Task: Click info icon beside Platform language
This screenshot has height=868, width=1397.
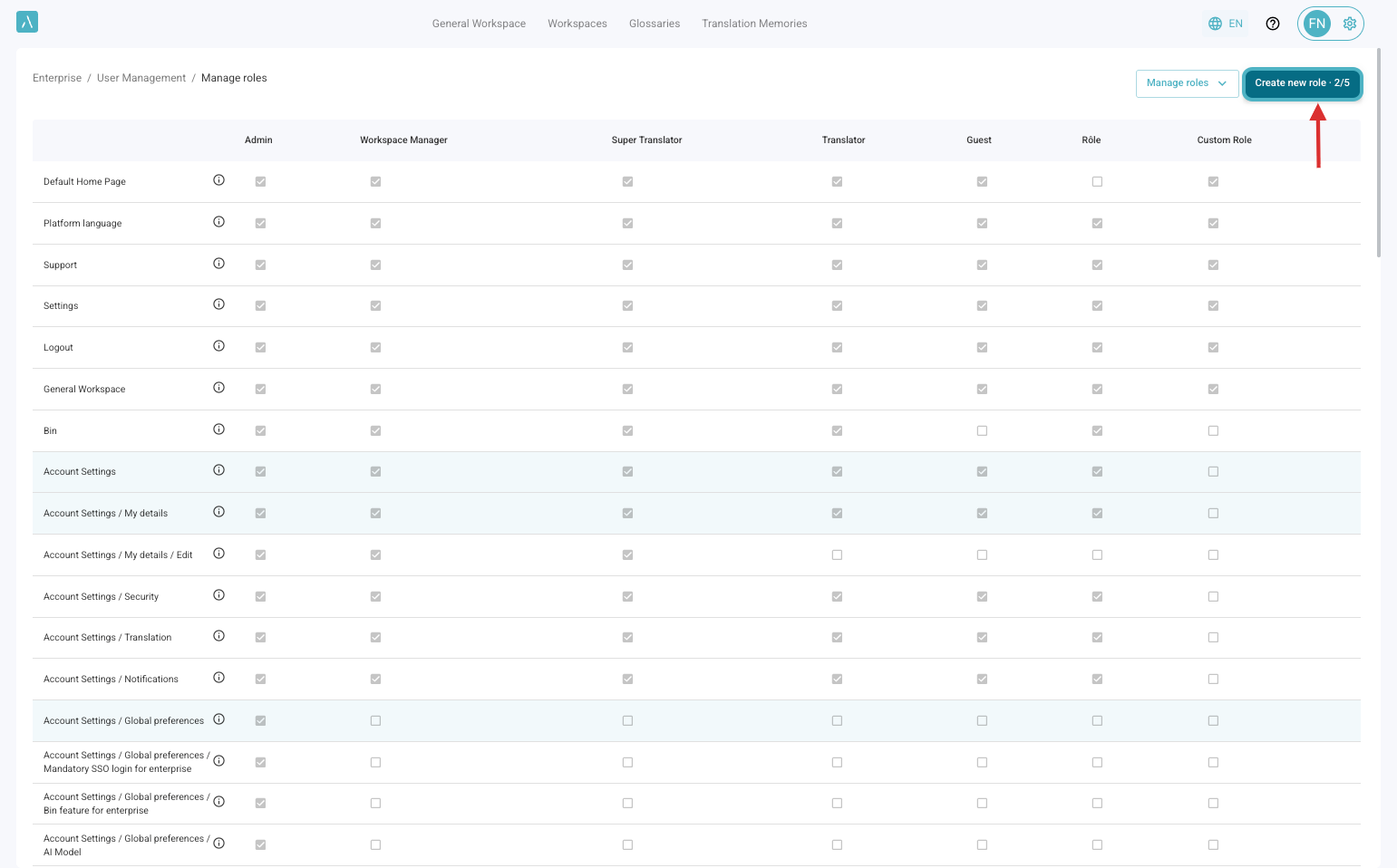Action: click(218, 222)
